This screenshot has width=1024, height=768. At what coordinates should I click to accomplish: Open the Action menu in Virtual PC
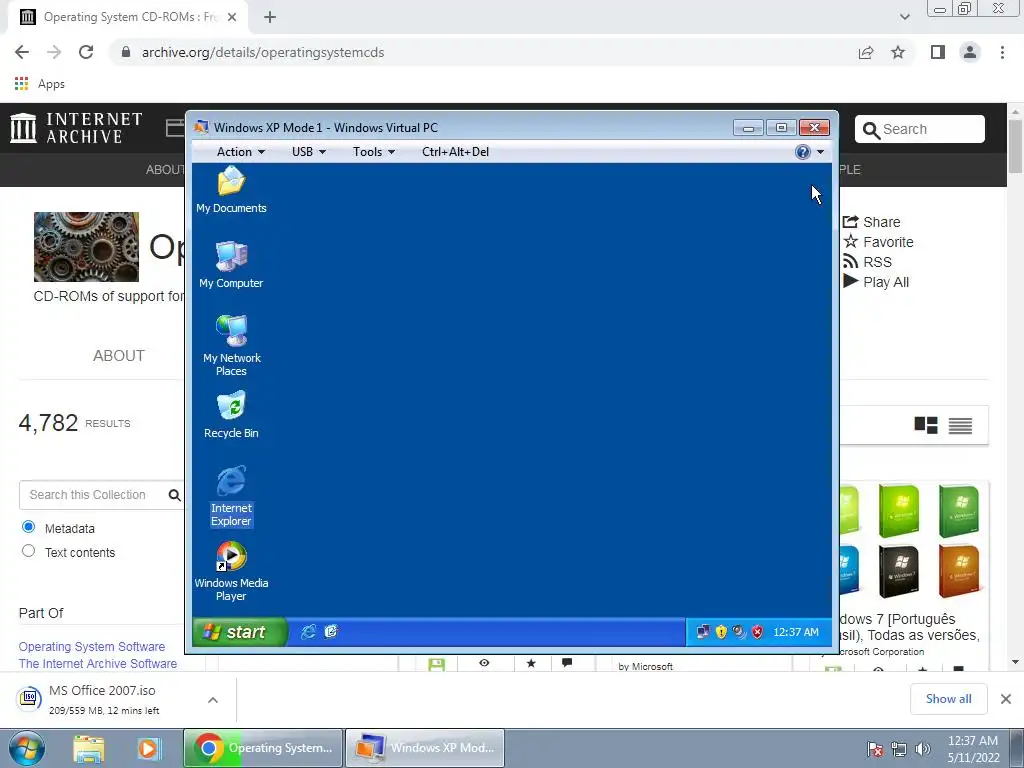(x=240, y=152)
